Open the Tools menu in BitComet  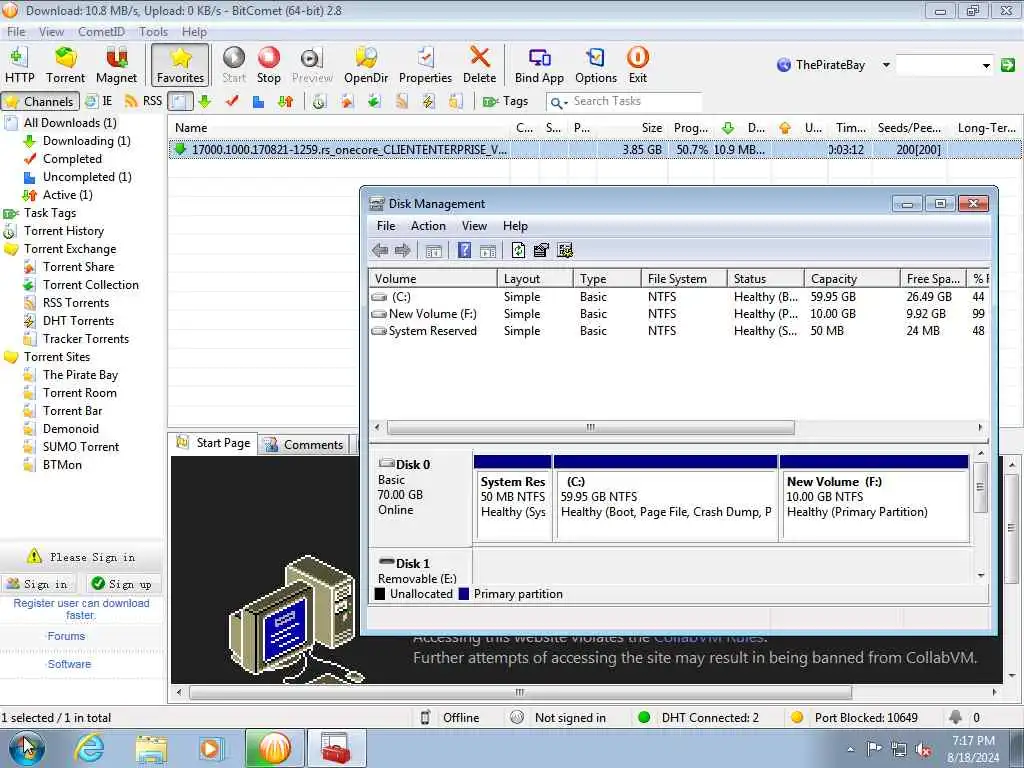153,31
